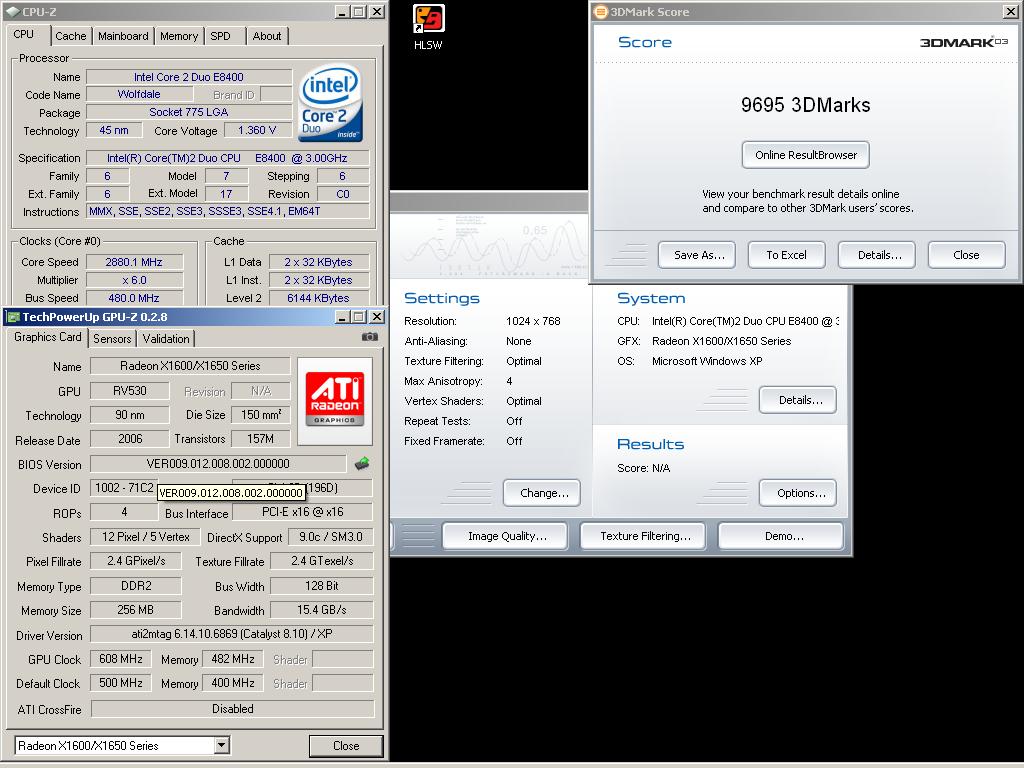Export the score with To Excel

tap(787, 255)
